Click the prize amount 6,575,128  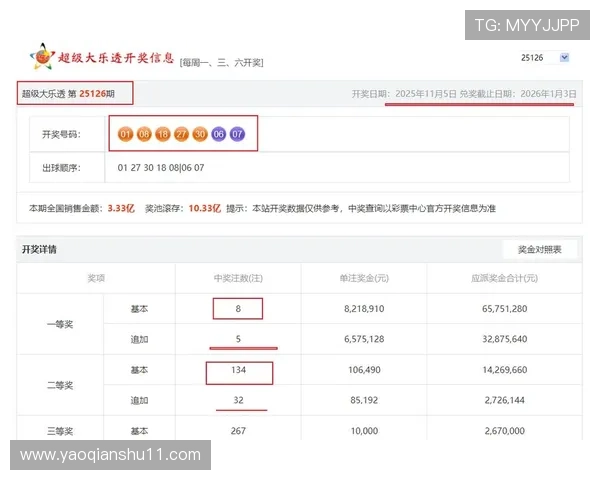click(x=364, y=339)
